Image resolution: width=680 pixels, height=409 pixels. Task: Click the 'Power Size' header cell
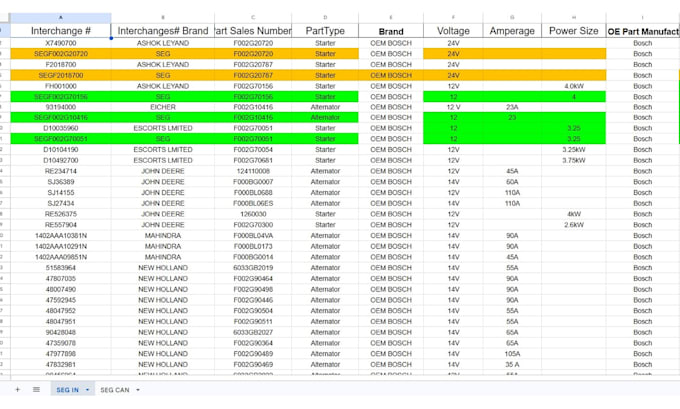pos(574,31)
